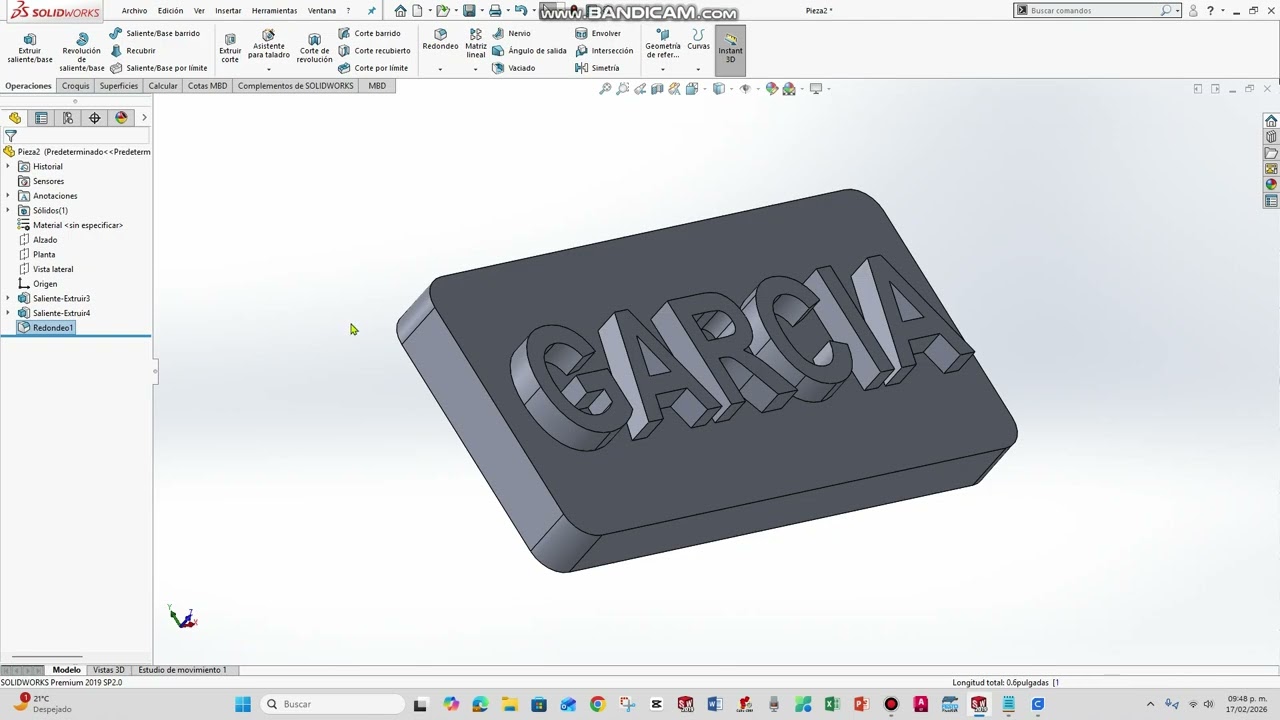Select Corte de revolución tool

click(x=314, y=48)
